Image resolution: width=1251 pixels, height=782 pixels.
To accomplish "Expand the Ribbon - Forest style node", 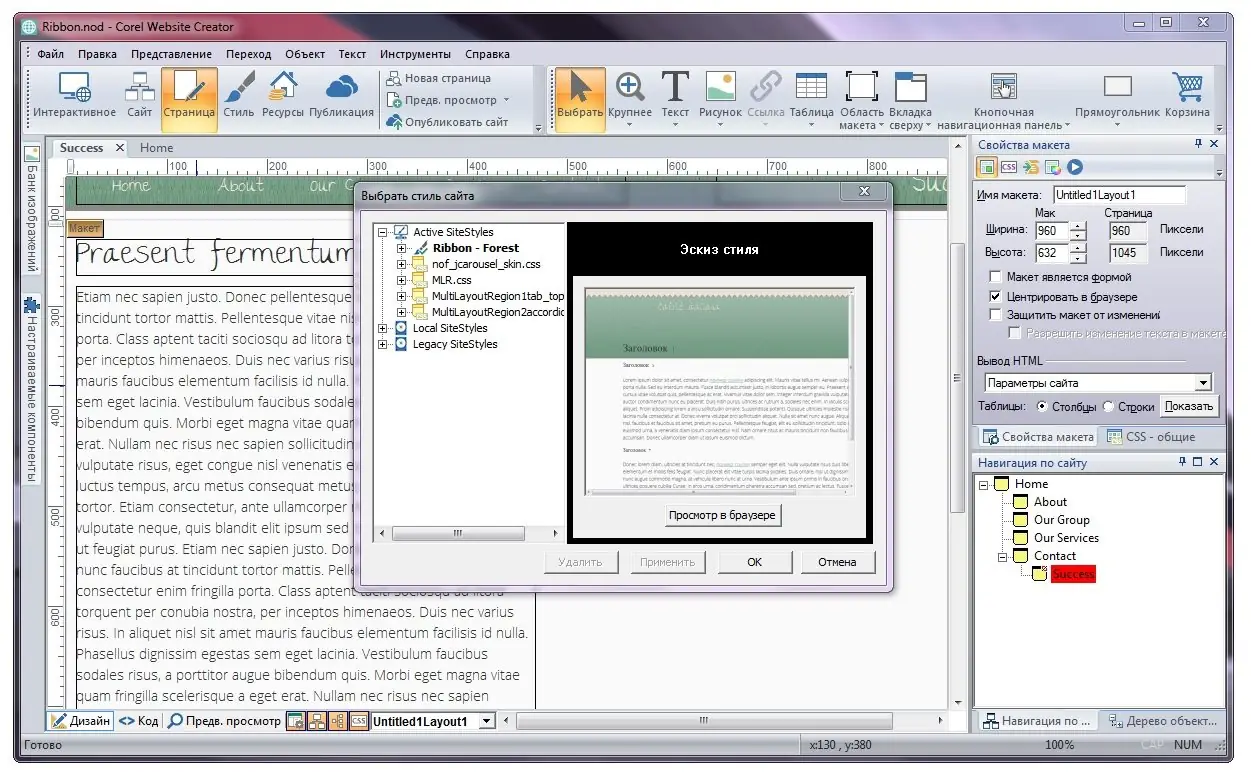I will coord(401,248).
